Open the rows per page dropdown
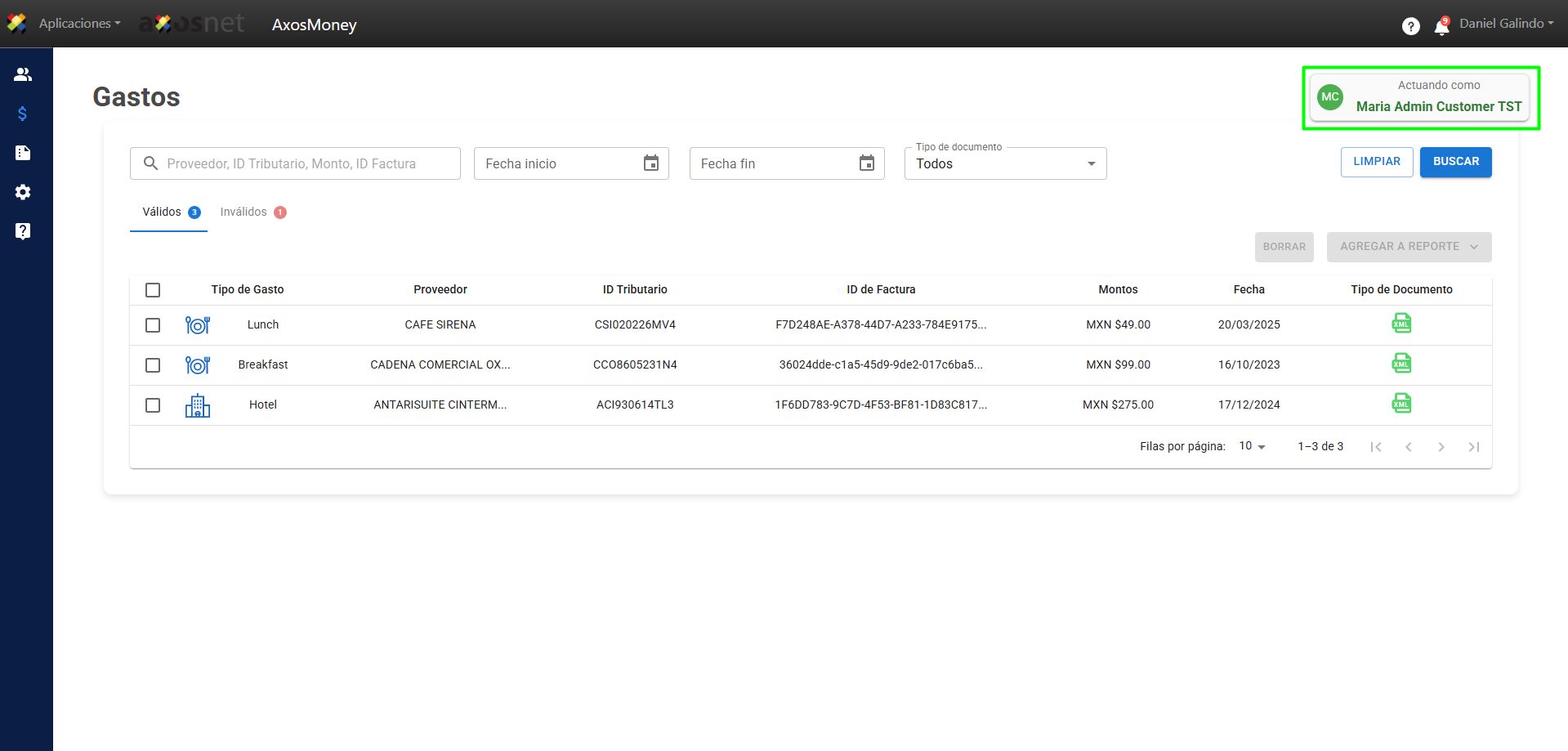This screenshot has height=751, width=1568. 1252,446
